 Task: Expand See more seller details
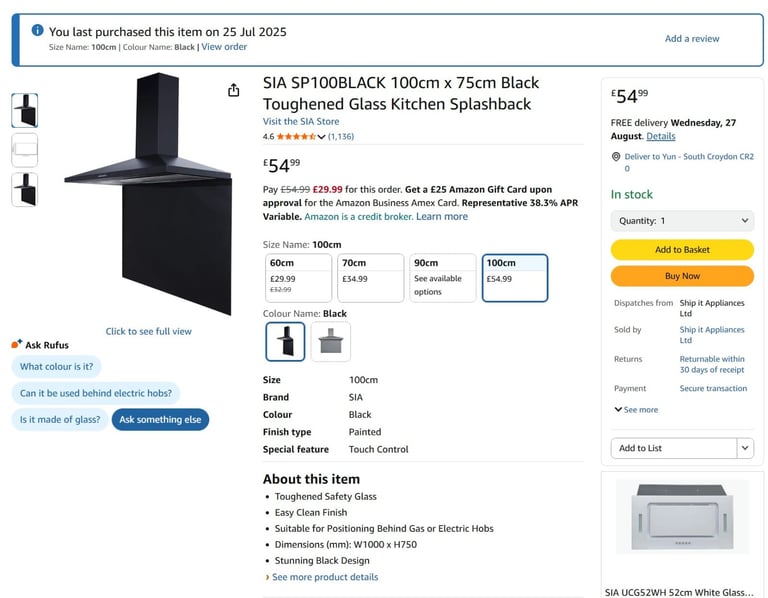coord(636,409)
